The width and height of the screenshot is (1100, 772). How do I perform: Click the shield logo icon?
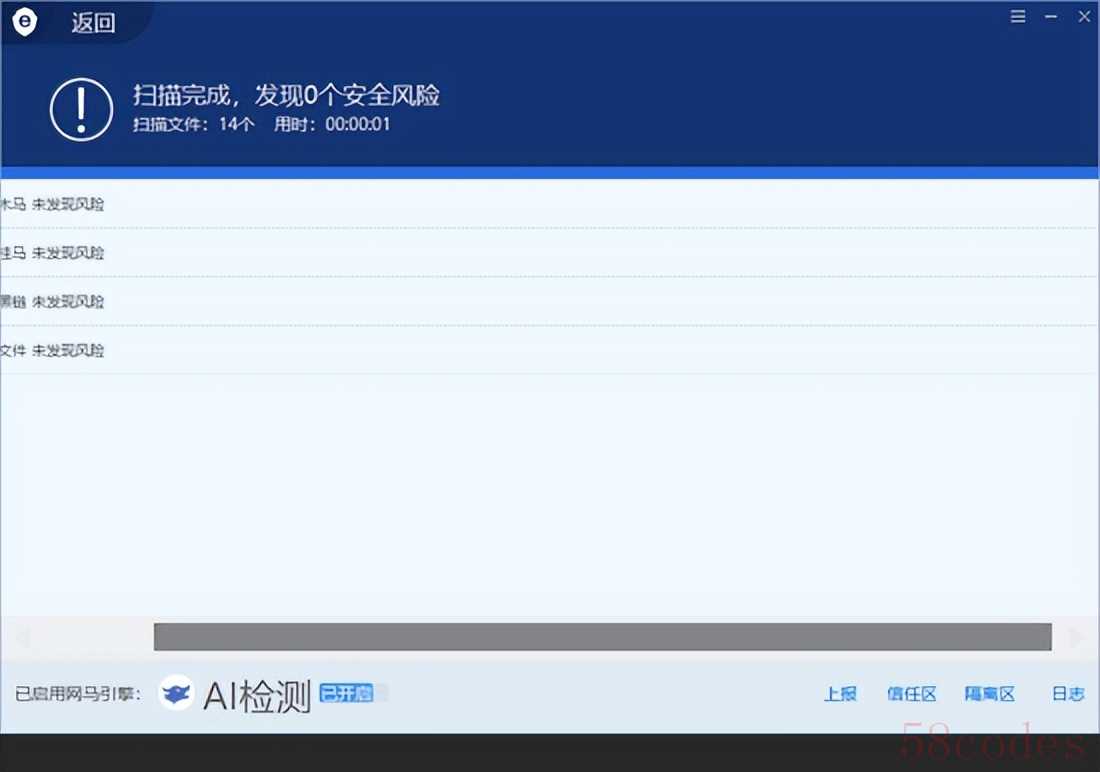tap(25, 22)
